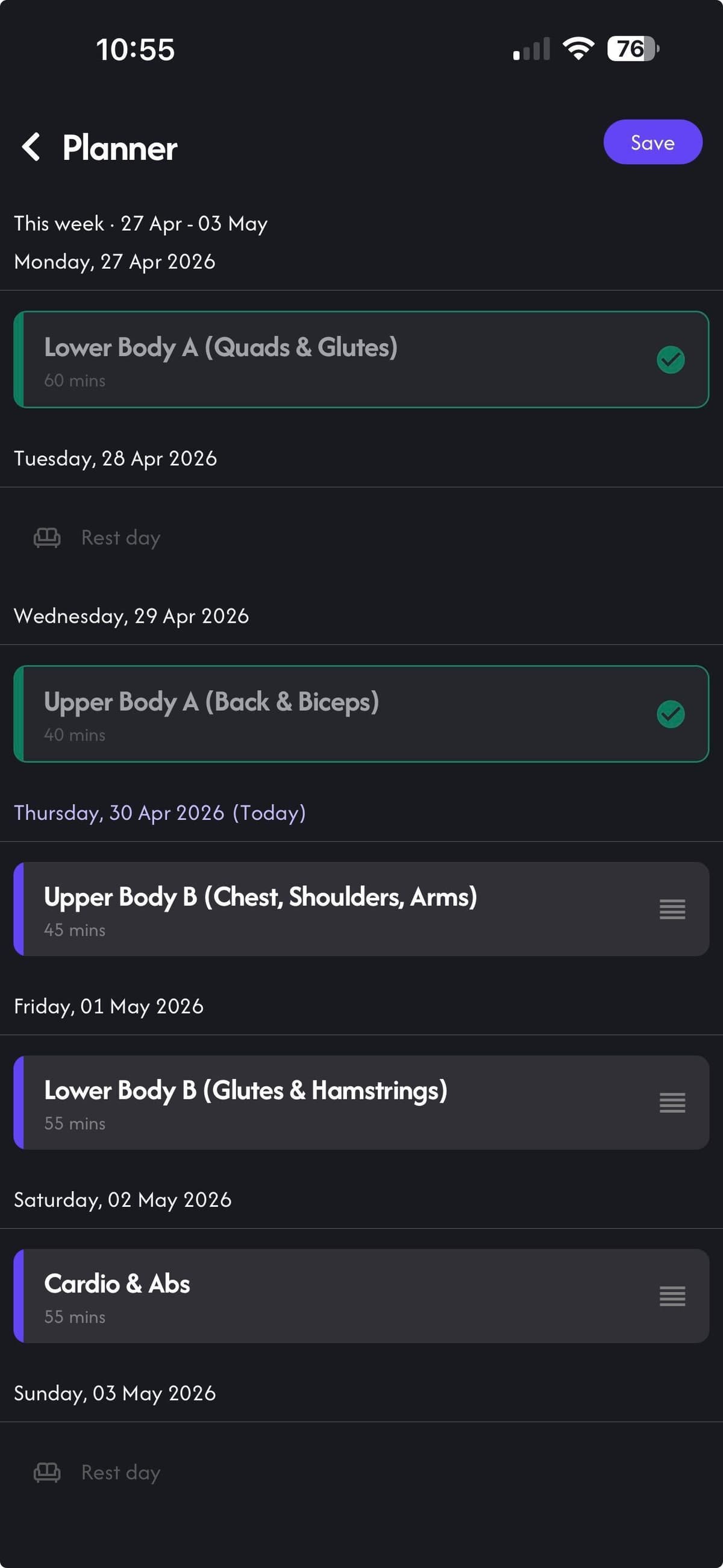Tap Upper Body B reorder handle icon
The image size is (723, 1568).
[672, 909]
